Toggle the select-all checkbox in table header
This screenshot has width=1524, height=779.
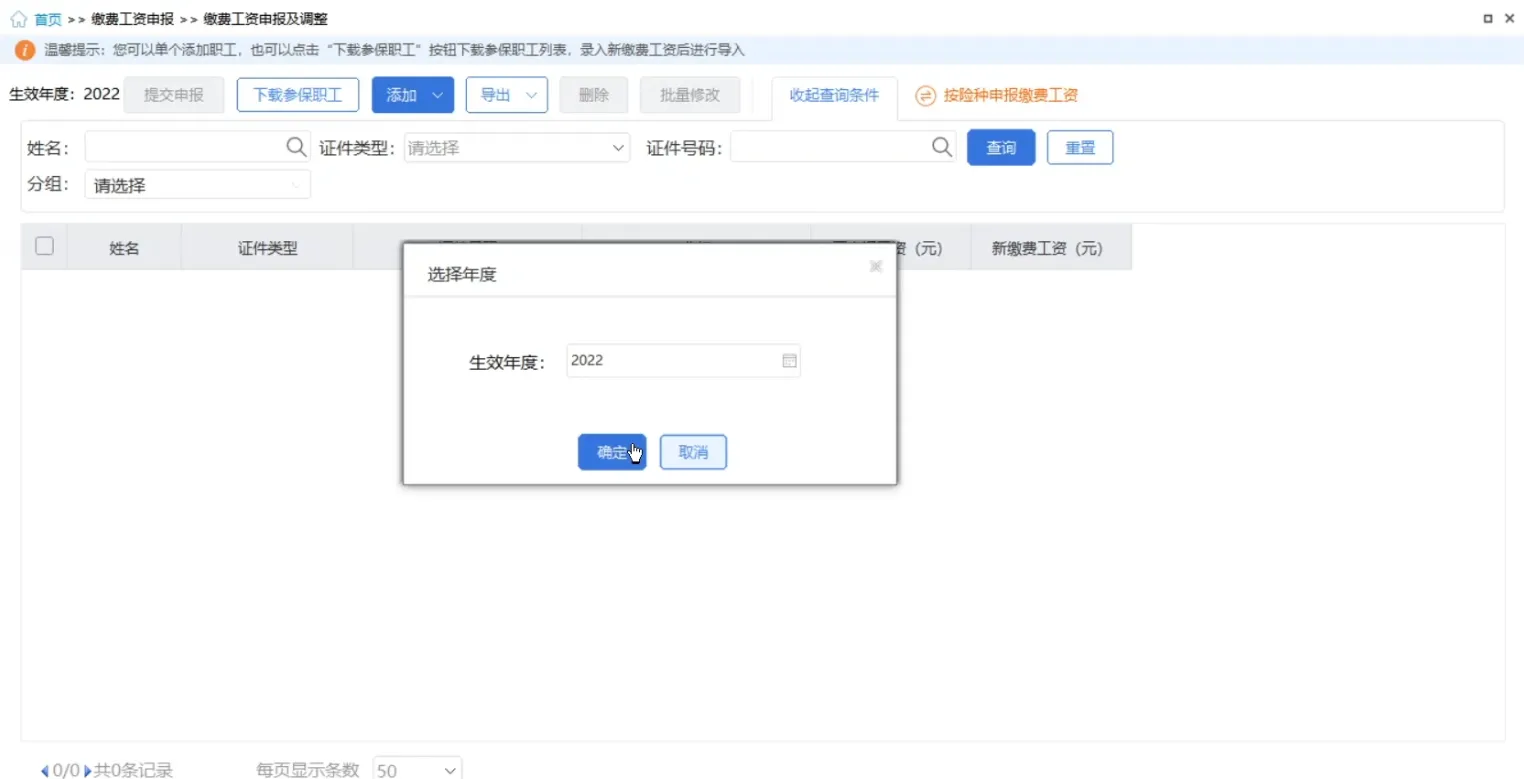coord(44,246)
